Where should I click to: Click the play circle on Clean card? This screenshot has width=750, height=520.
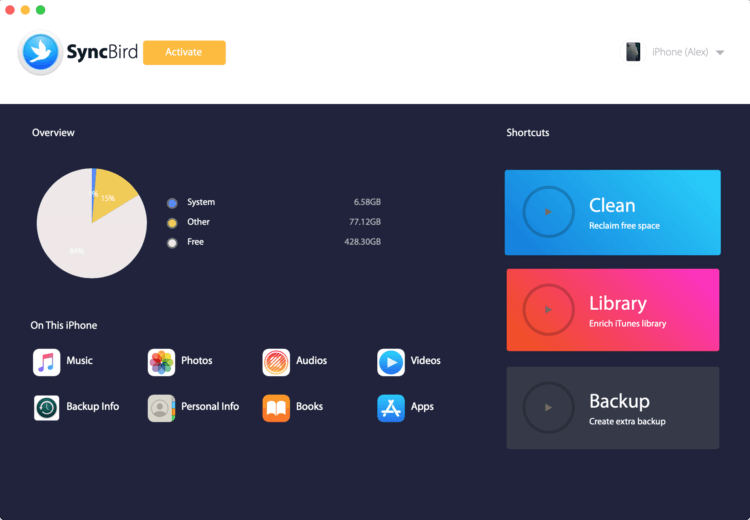[549, 212]
